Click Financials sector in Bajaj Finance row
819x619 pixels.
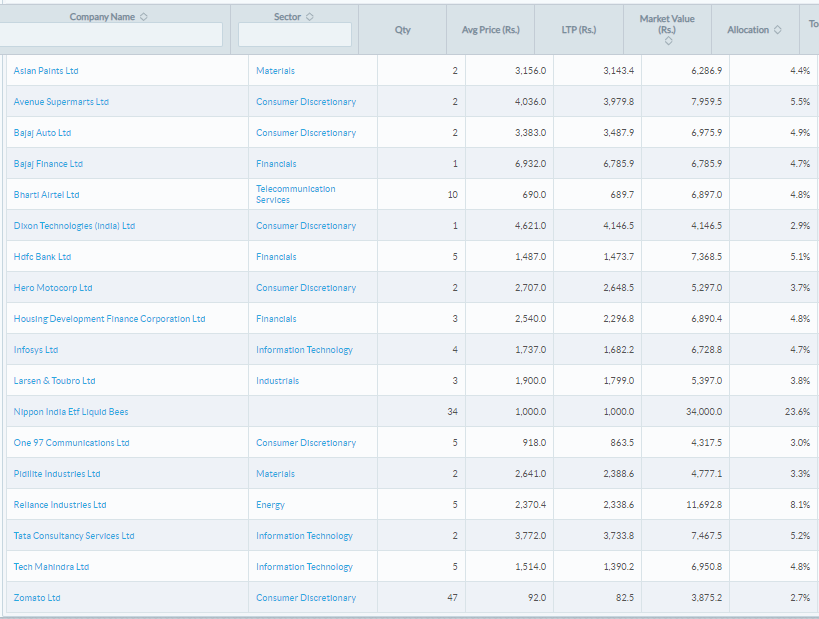click(x=276, y=163)
